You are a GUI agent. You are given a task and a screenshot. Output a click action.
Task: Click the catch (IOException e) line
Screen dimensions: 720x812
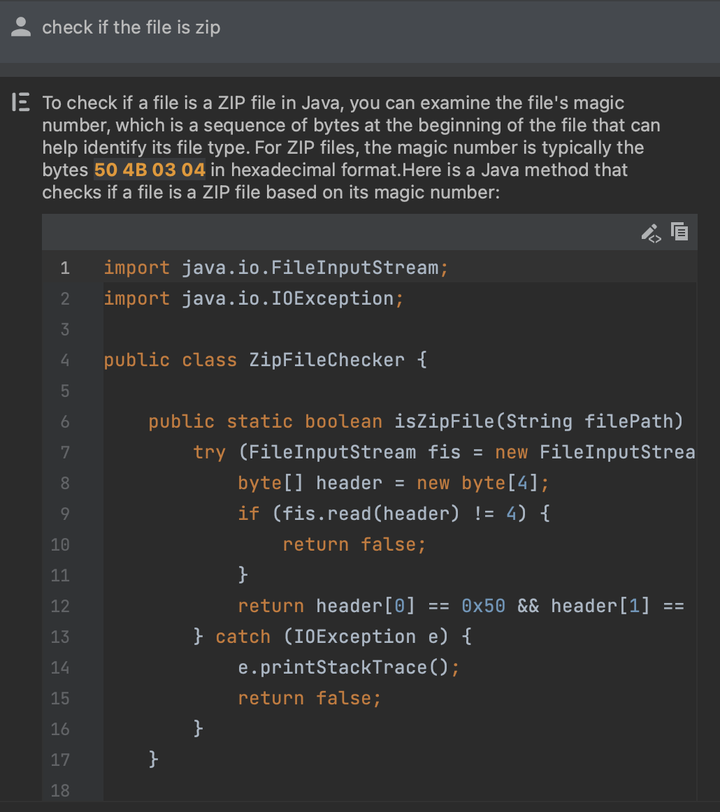(x=332, y=637)
